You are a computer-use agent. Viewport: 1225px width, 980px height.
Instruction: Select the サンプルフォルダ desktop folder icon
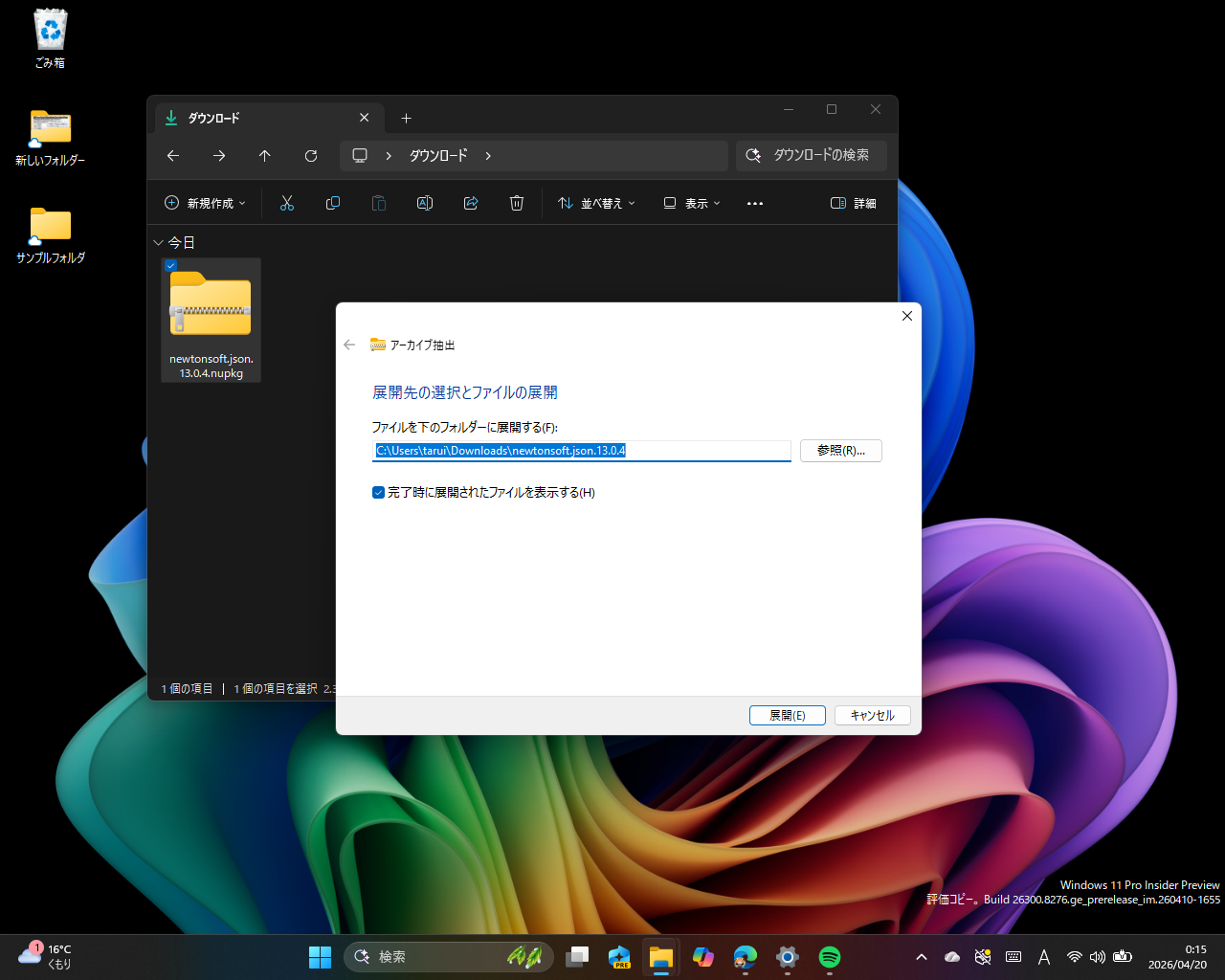pos(51,235)
